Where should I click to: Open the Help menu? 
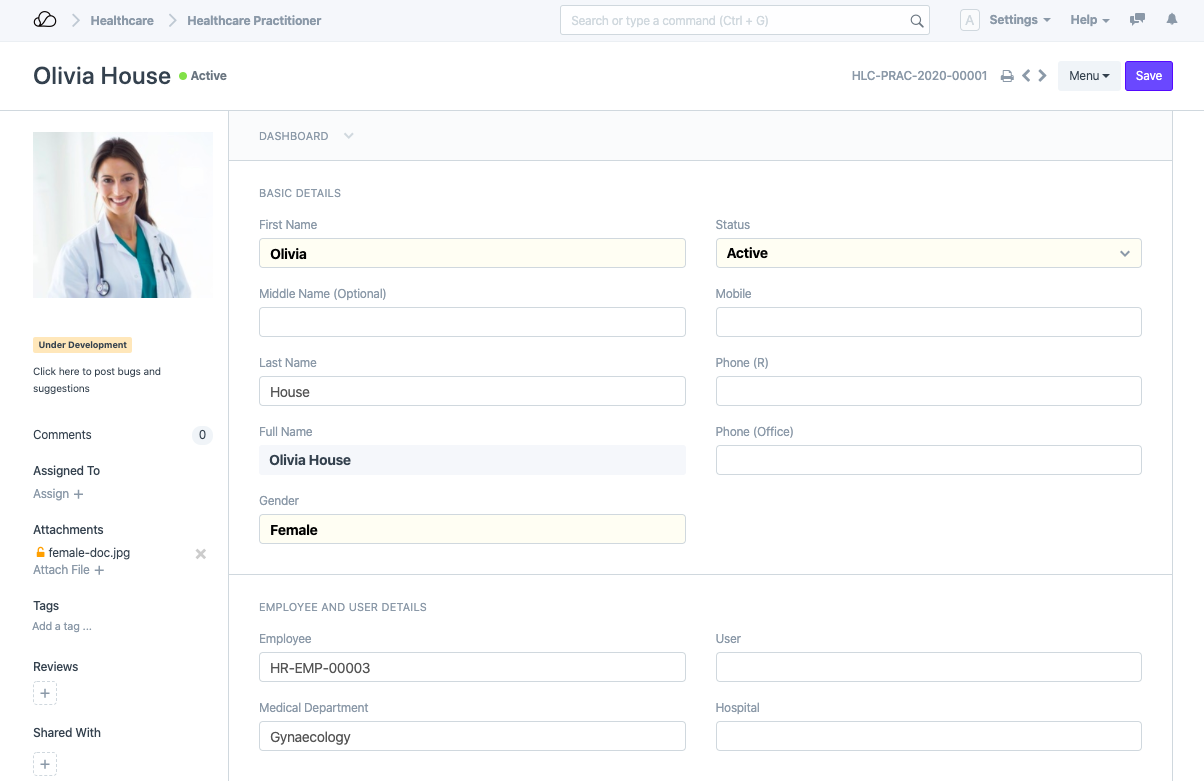(x=1089, y=20)
